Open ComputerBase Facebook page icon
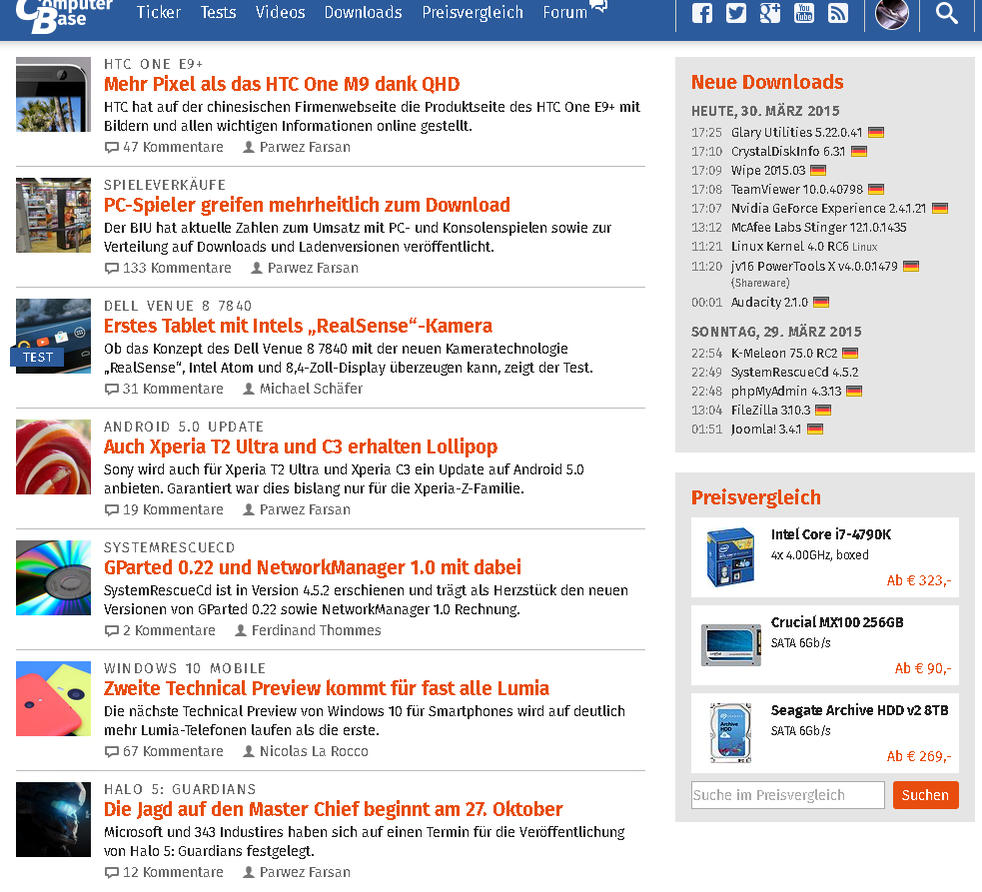This screenshot has width=982, height=892. point(702,13)
